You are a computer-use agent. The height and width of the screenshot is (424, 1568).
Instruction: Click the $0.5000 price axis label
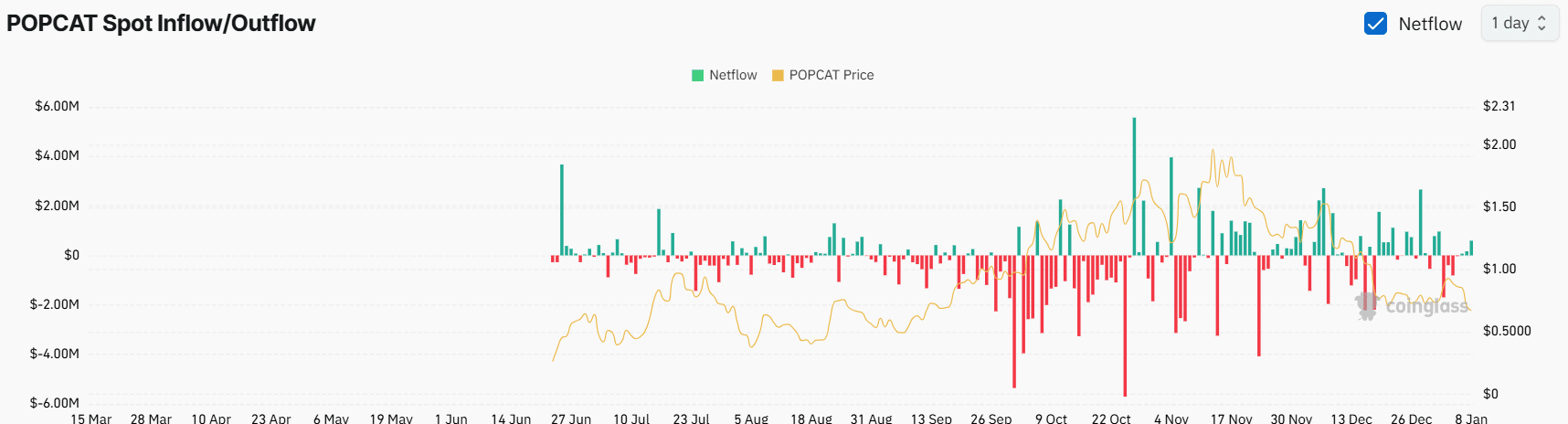[1507, 331]
